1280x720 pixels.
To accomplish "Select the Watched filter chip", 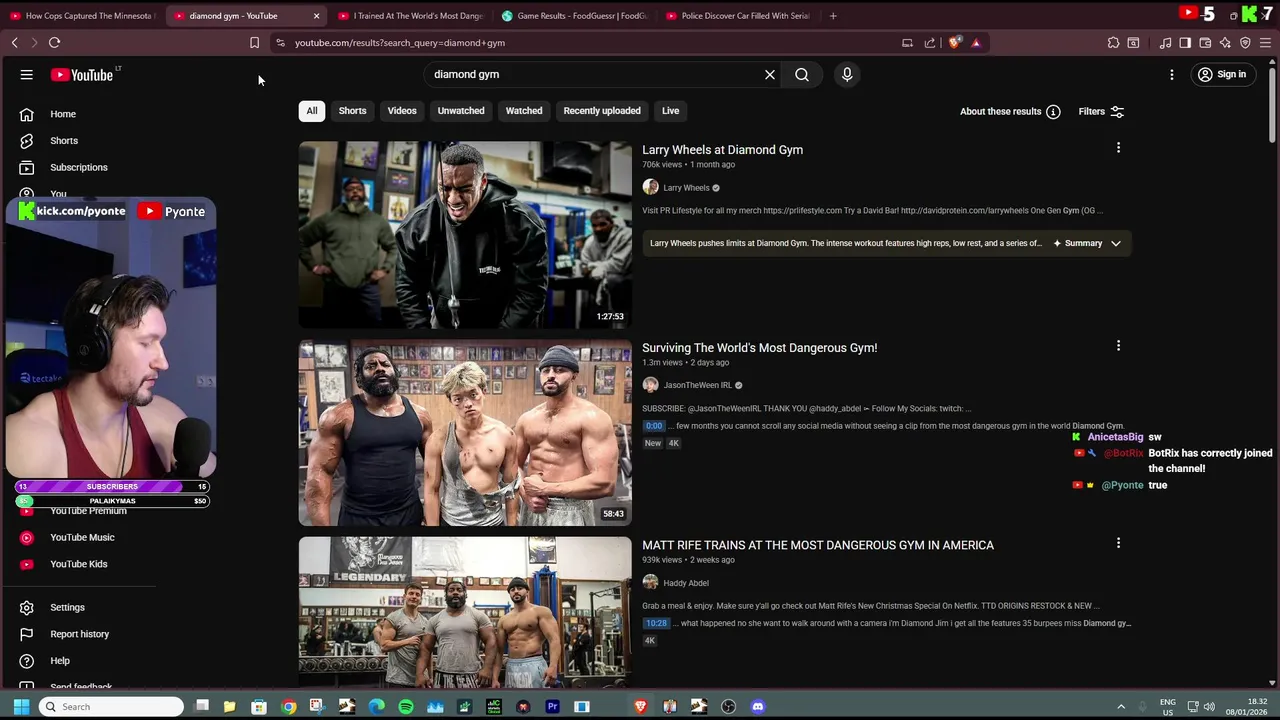I will click(x=524, y=111).
